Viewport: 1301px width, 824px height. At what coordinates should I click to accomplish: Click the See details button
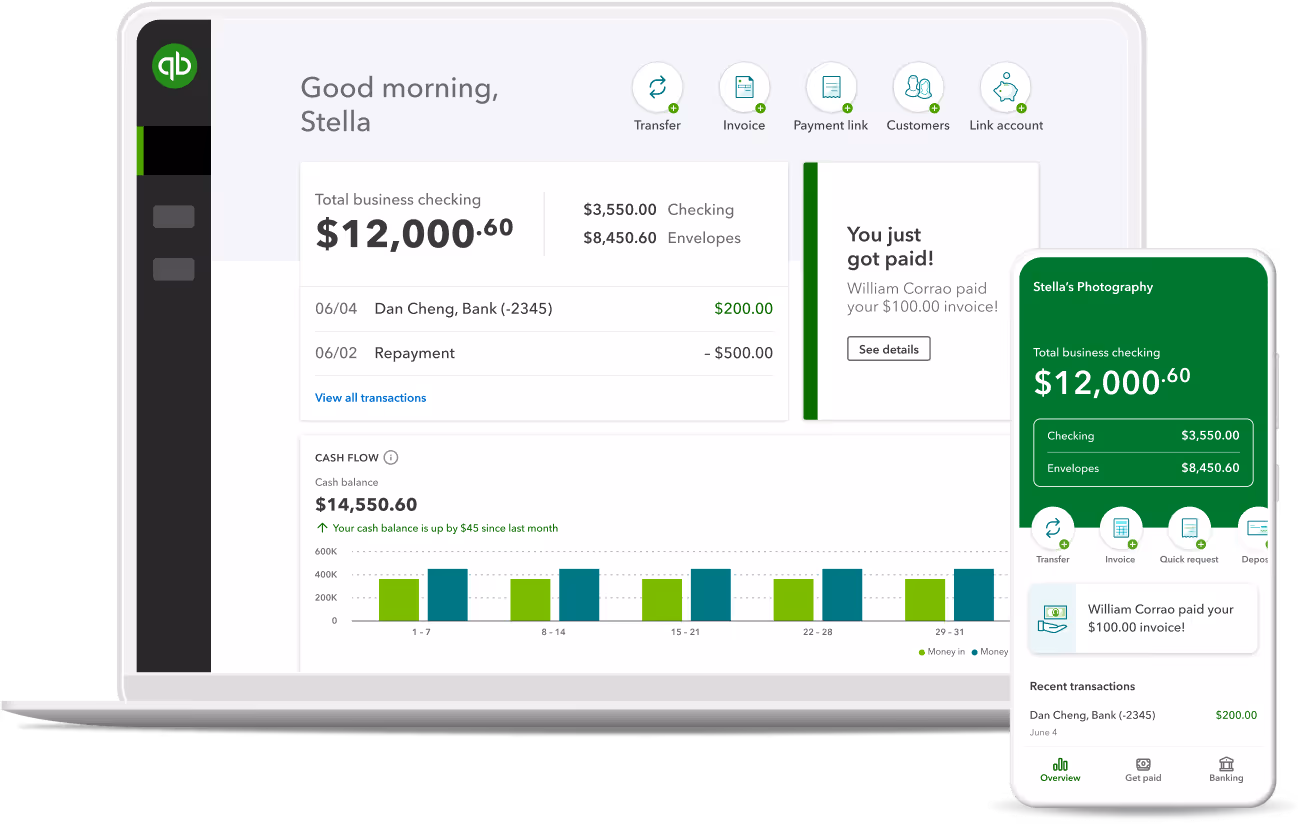[888, 348]
